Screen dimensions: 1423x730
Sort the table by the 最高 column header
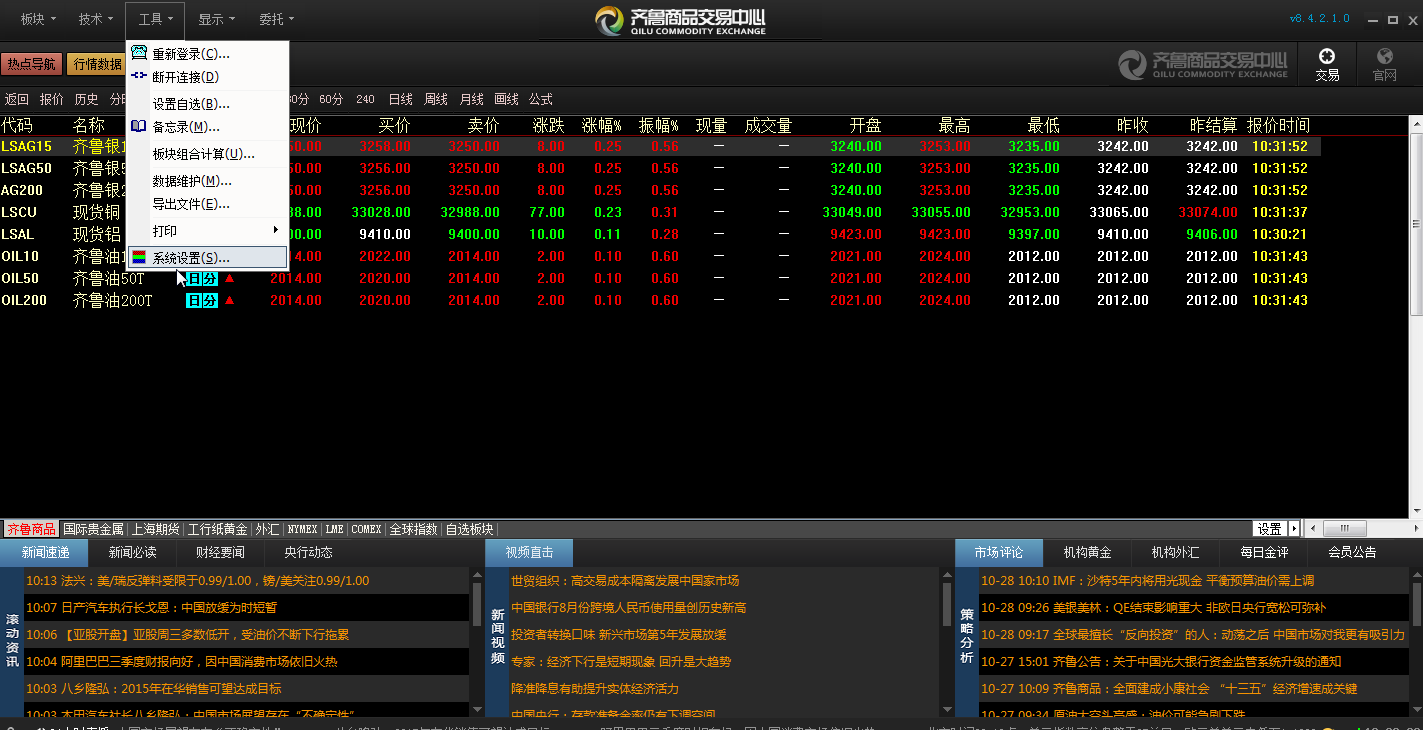coord(954,125)
